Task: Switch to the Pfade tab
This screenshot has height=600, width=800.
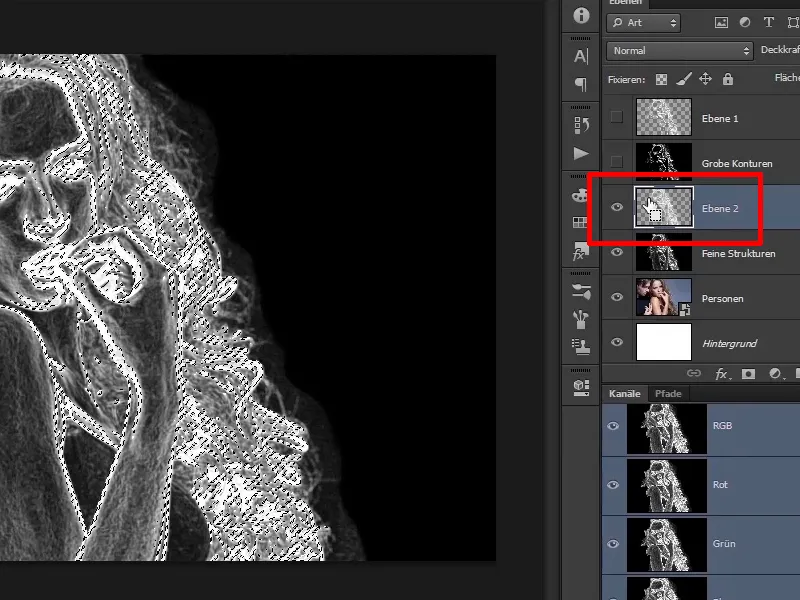Action: (x=668, y=393)
